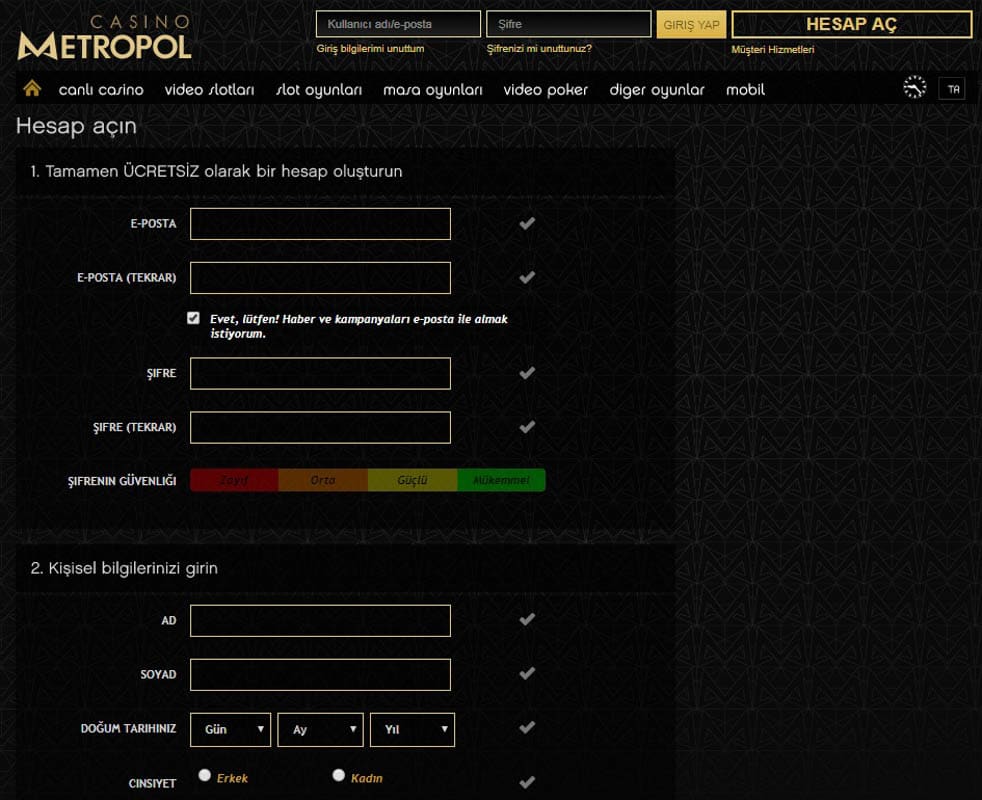Click the Mükemmel password strength segment

(x=501, y=480)
